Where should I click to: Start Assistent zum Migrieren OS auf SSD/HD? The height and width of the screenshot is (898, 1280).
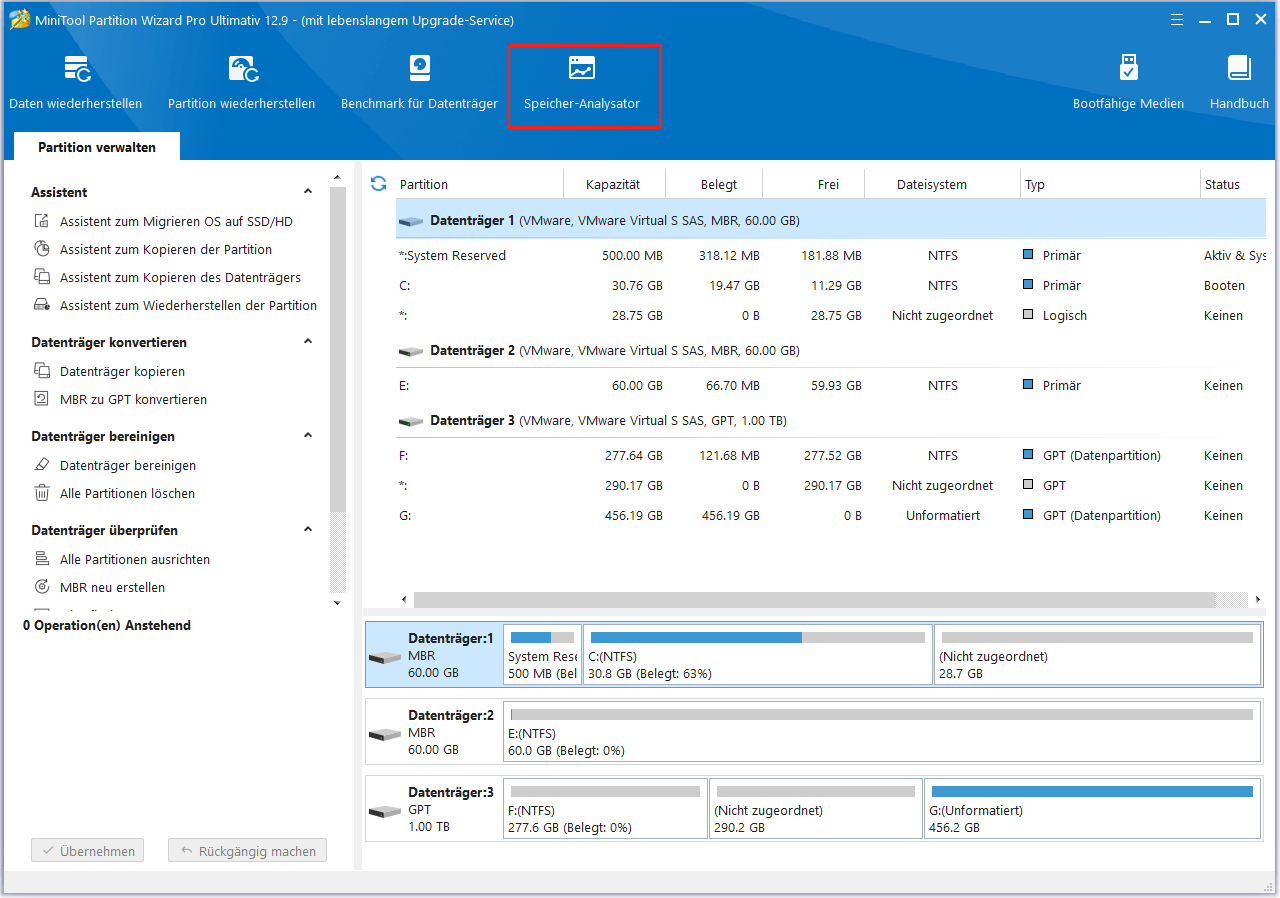(x=176, y=222)
